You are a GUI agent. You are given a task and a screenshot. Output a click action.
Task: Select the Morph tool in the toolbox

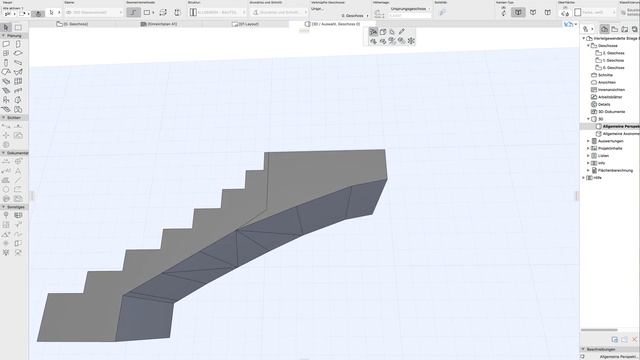[x=18, y=100]
